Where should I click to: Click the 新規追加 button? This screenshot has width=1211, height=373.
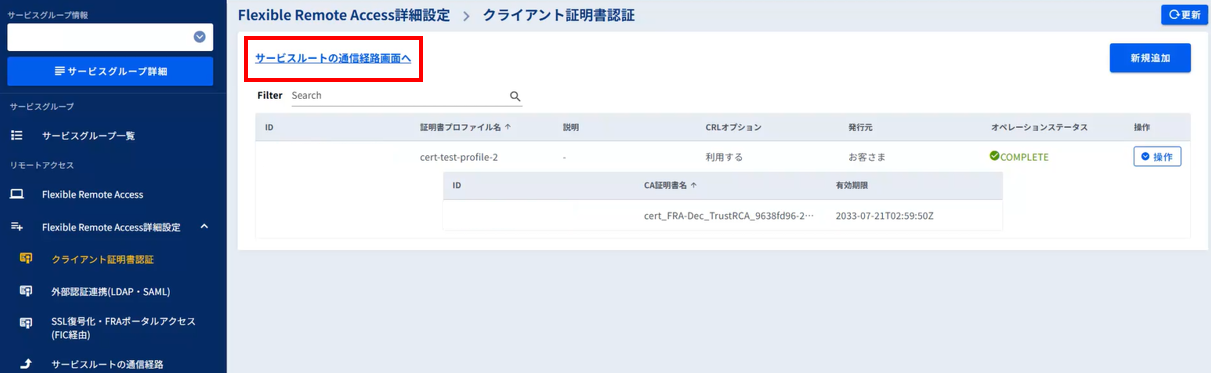click(x=1150, y=58)
